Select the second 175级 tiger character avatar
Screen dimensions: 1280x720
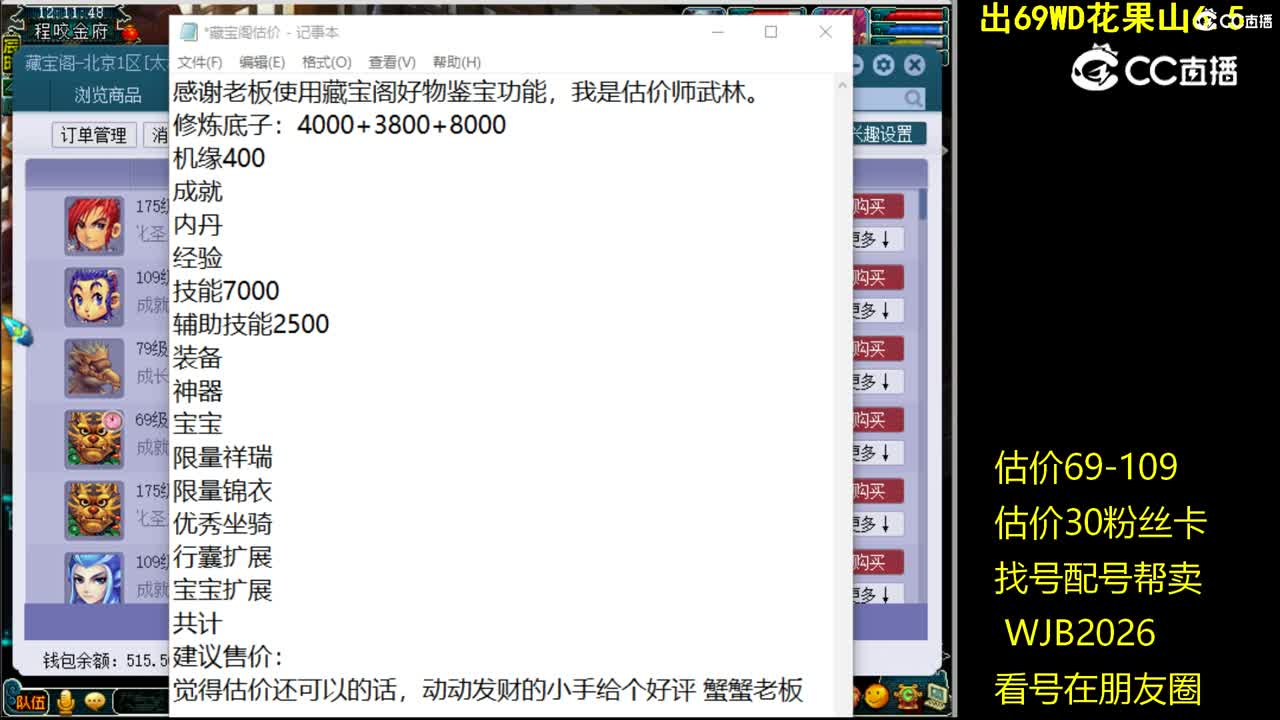coord(95,510)
